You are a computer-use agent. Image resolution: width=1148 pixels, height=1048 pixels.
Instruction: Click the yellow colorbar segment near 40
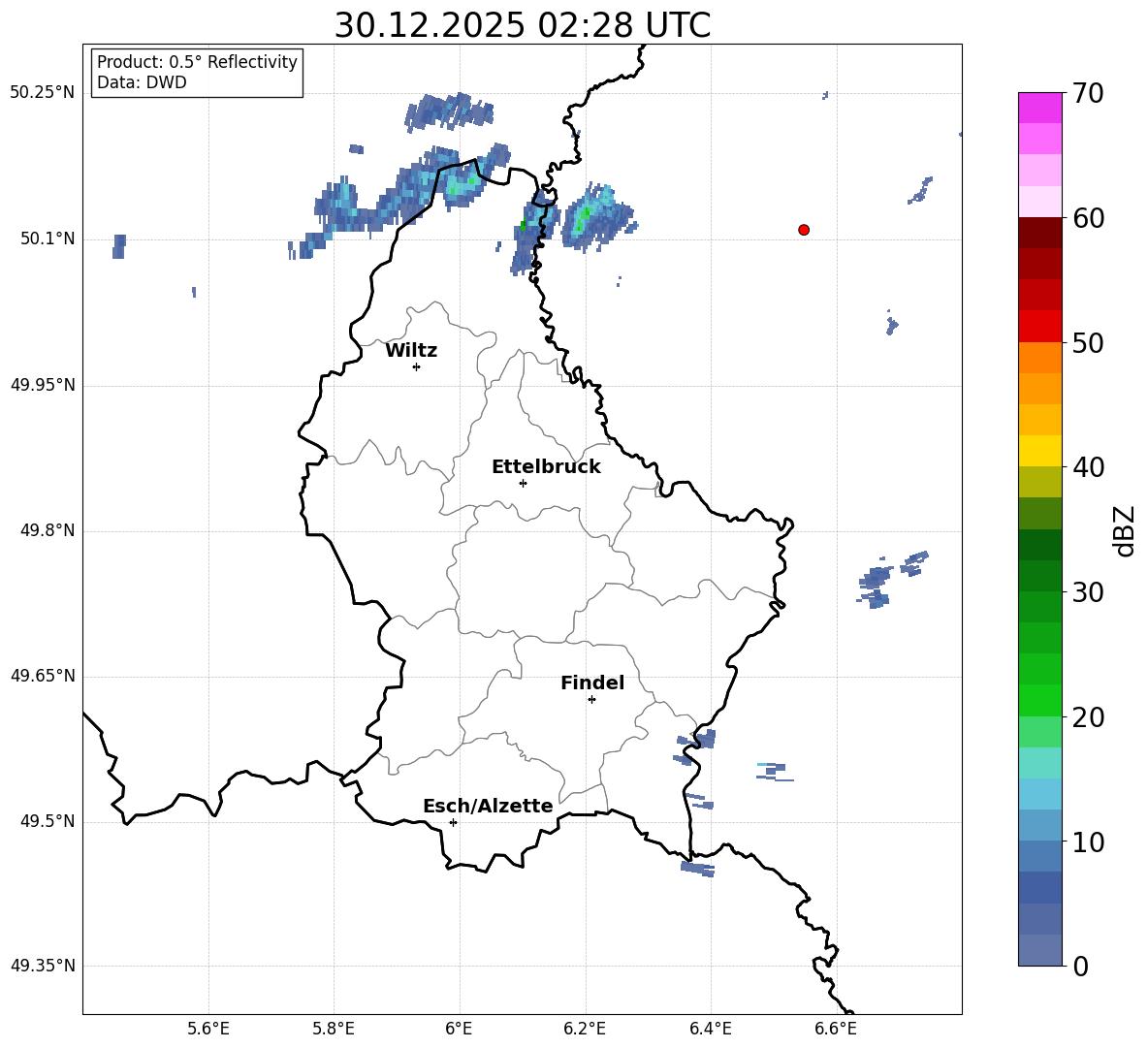pos(1040,451)
